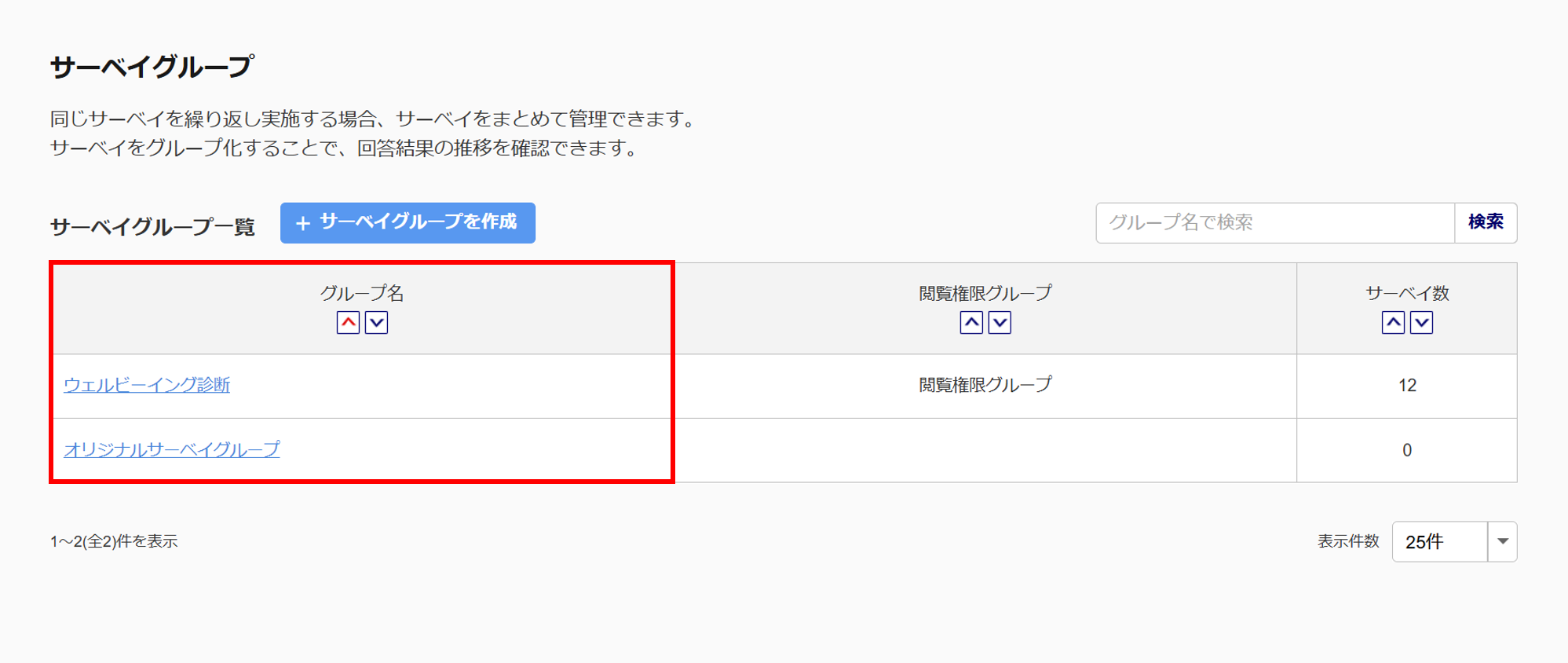Open the オリジナルサーベイグループ link

(172, 449)
